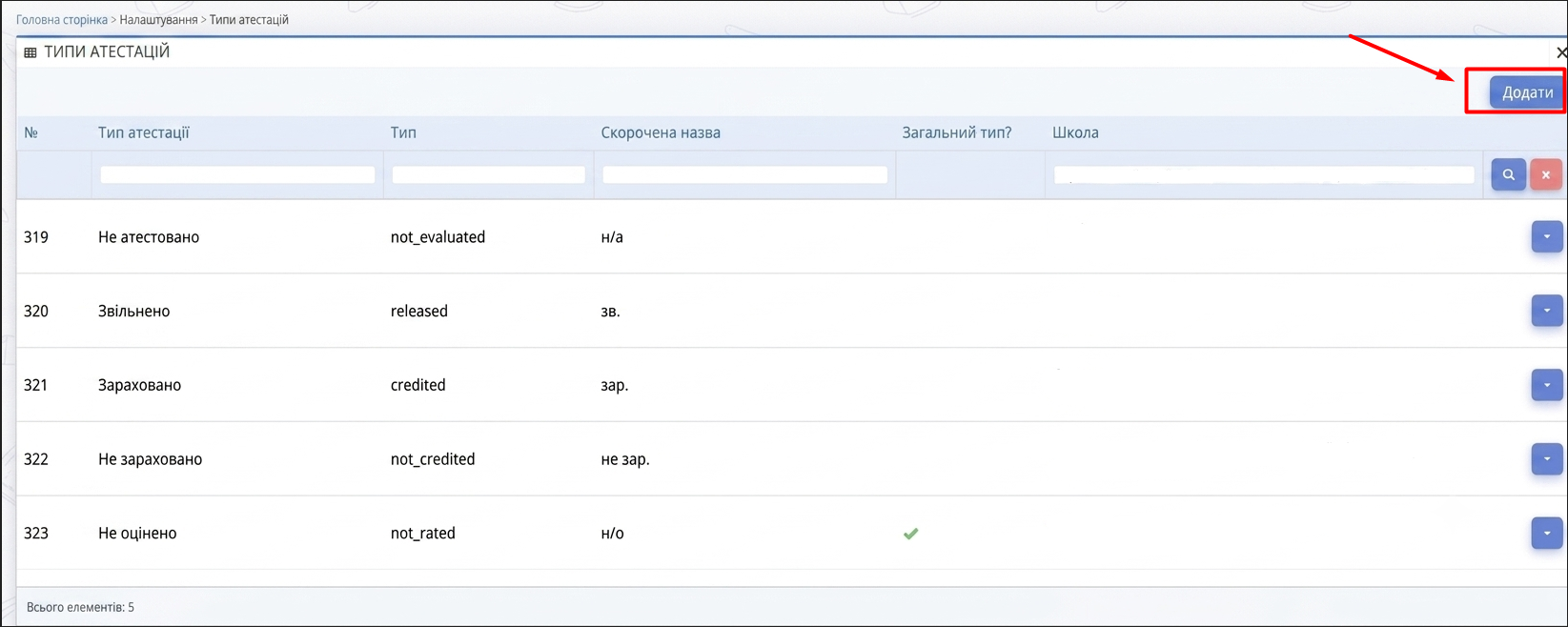
Task: Expand the actions menu for Не зараховано
Action: [1546, 458]
